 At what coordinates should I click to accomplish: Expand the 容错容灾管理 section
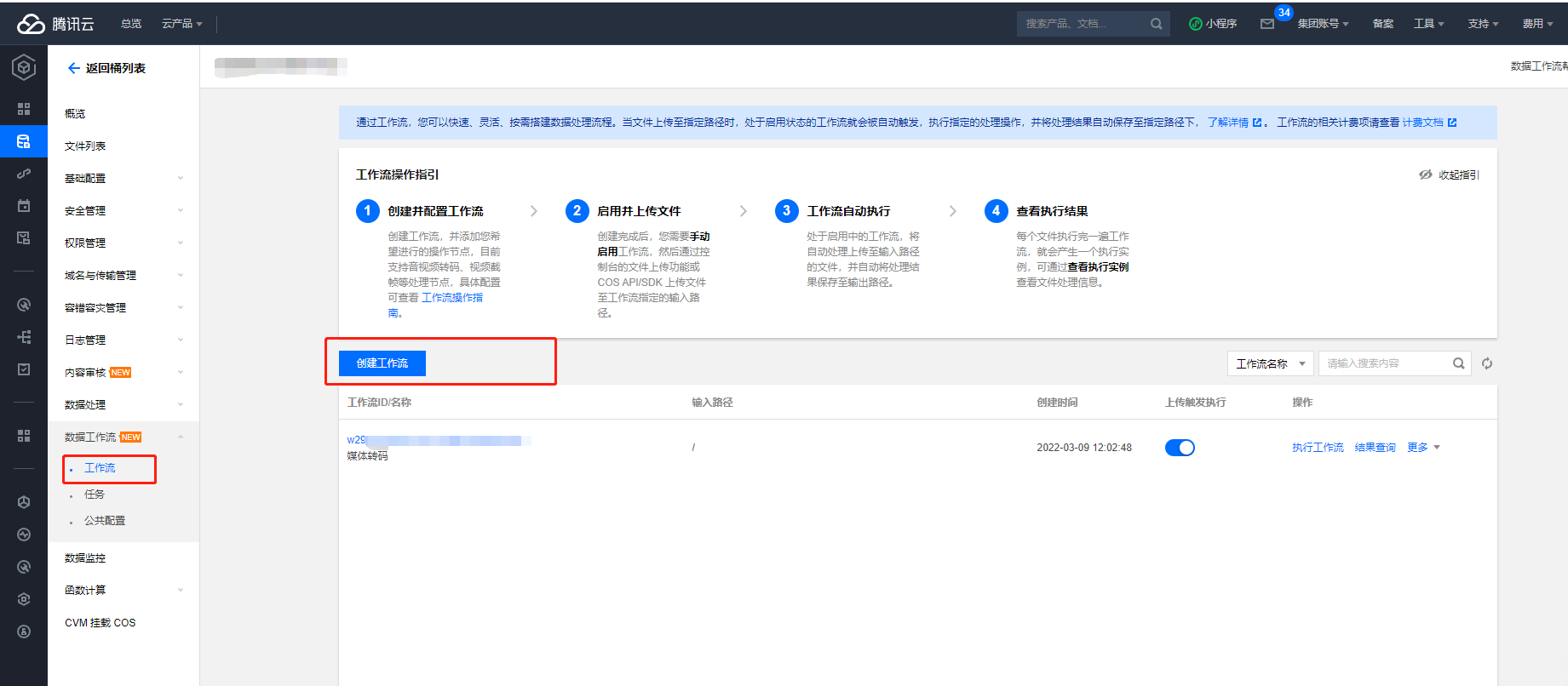pos(123,308)
